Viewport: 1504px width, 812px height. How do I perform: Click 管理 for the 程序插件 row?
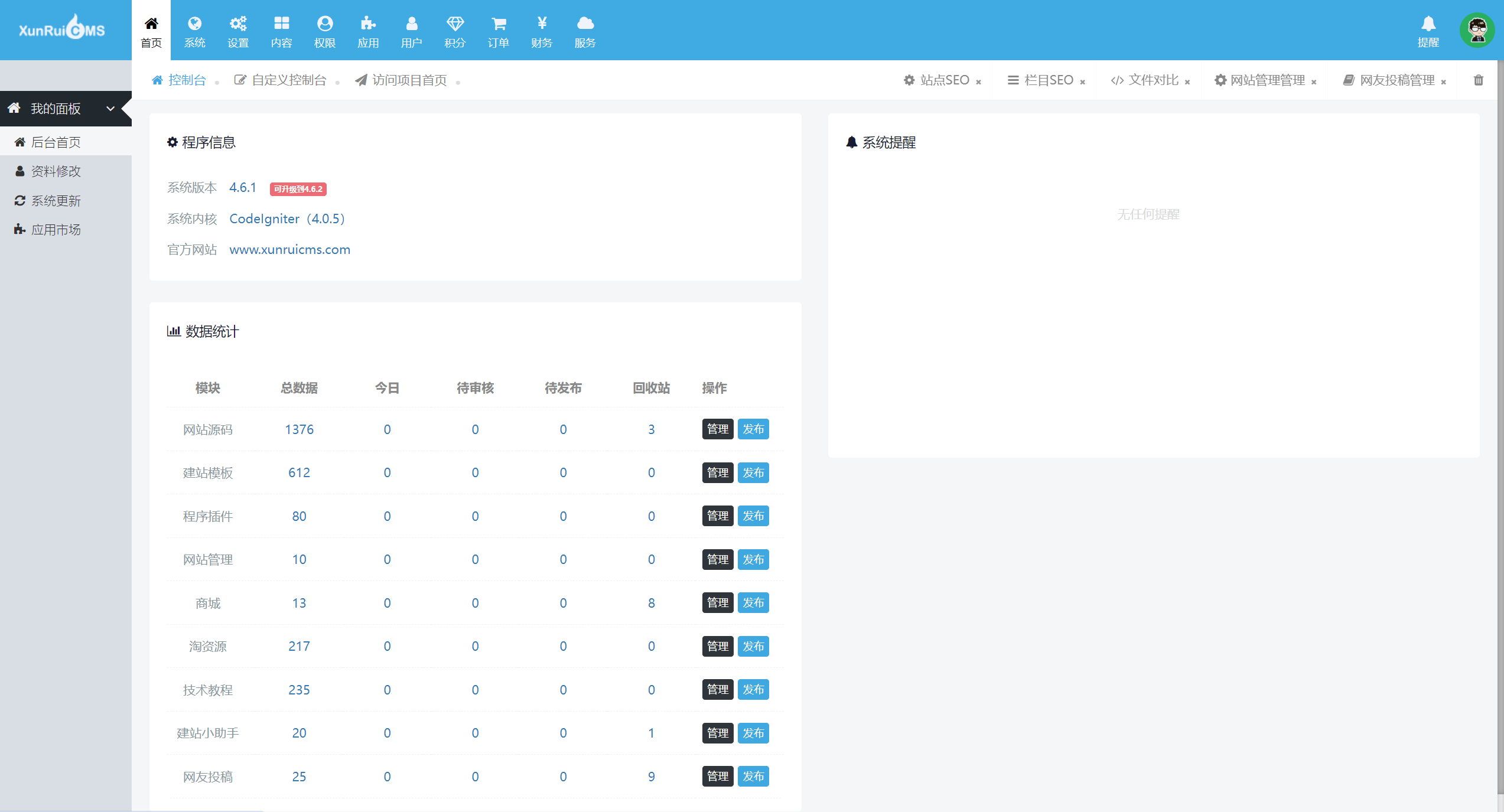(718, 516)
